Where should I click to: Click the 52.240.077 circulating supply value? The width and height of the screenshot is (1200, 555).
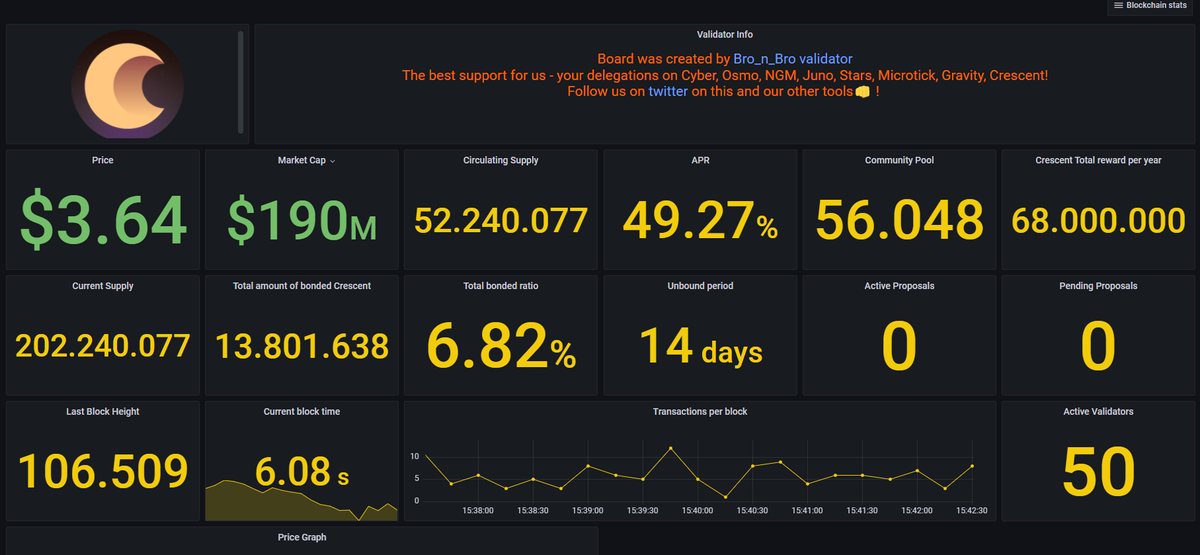[501, 220]
